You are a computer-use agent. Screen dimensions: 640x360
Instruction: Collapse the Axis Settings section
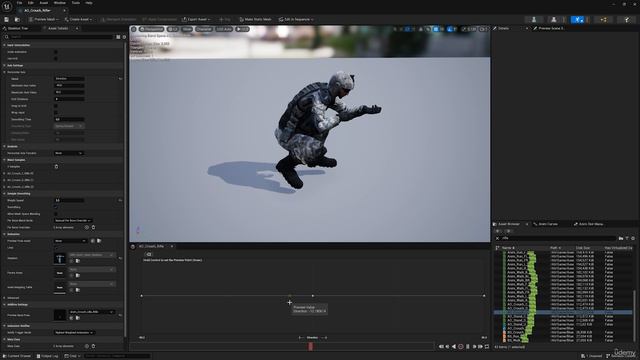click(x=4, y=65)
